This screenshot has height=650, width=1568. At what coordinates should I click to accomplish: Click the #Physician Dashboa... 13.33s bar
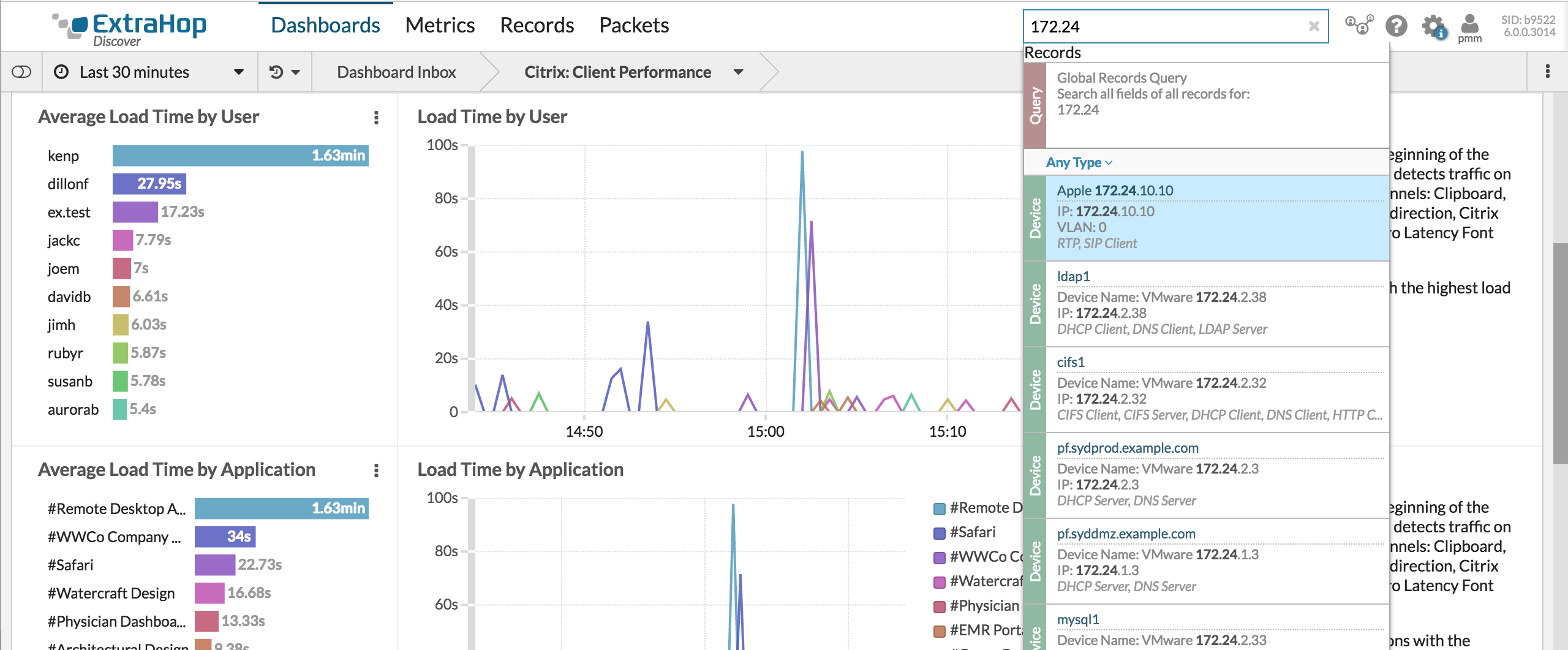pos(206,621)
